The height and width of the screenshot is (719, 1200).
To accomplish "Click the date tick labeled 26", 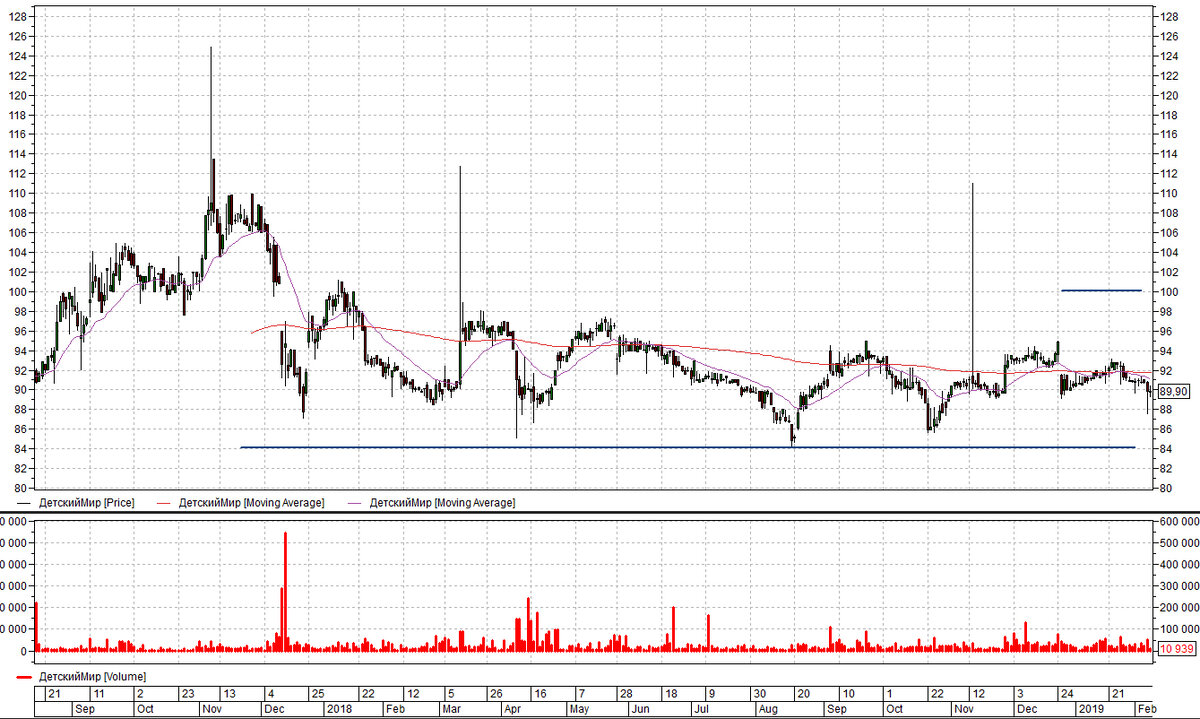I will (x=495, y=693).
